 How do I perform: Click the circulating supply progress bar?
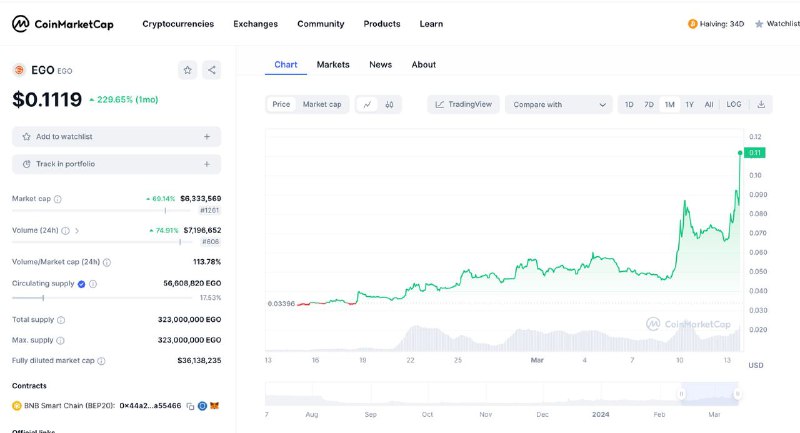coord(102,298)
